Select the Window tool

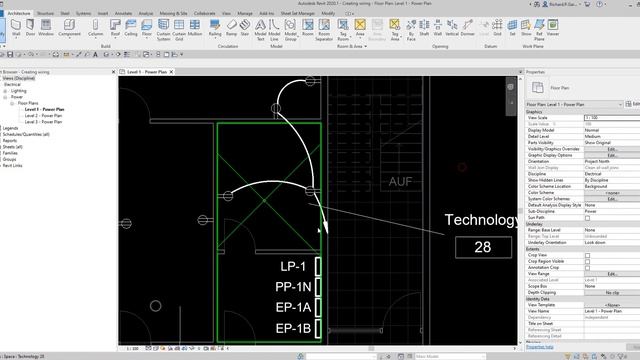tap(46, 28)
